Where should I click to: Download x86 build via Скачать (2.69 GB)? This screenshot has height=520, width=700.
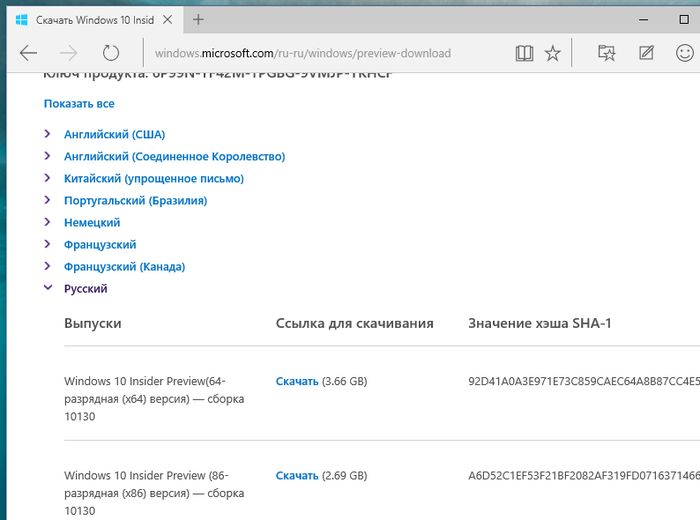tap(297, 475)
